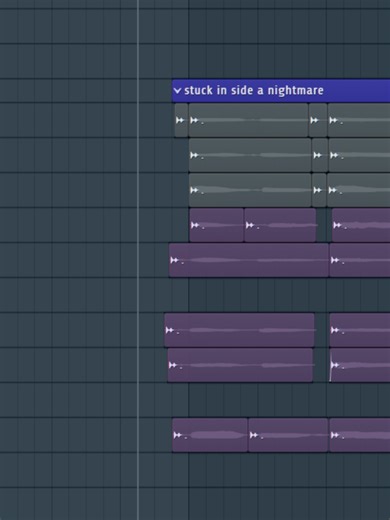The height and width of the screenshot is (520, 390).
Task: Open menu icon of short middle clip, top gray track
Action: (x=314, y=120)
